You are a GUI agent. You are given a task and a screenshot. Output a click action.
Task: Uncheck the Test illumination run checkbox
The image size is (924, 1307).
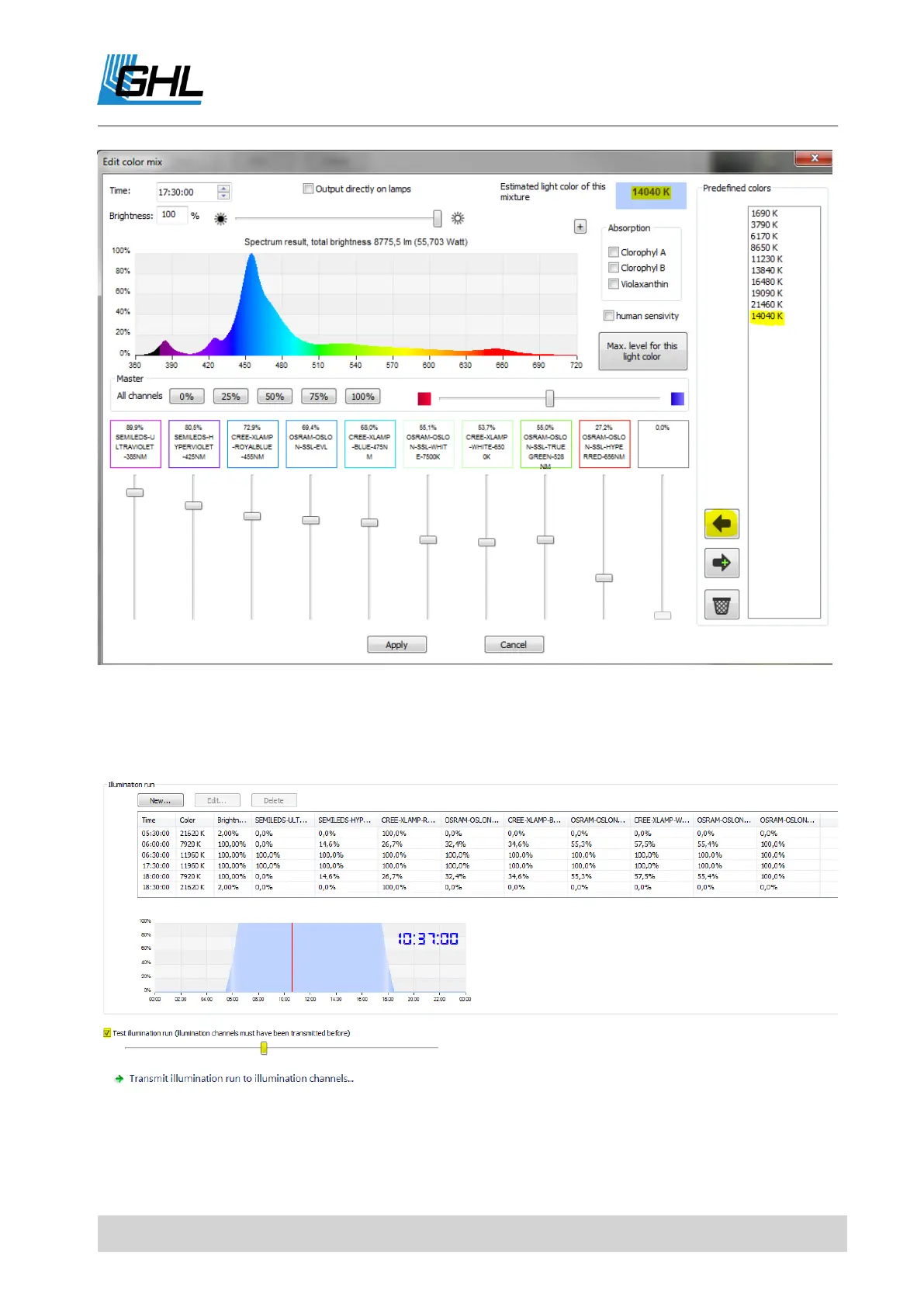tap(107, 1033)
